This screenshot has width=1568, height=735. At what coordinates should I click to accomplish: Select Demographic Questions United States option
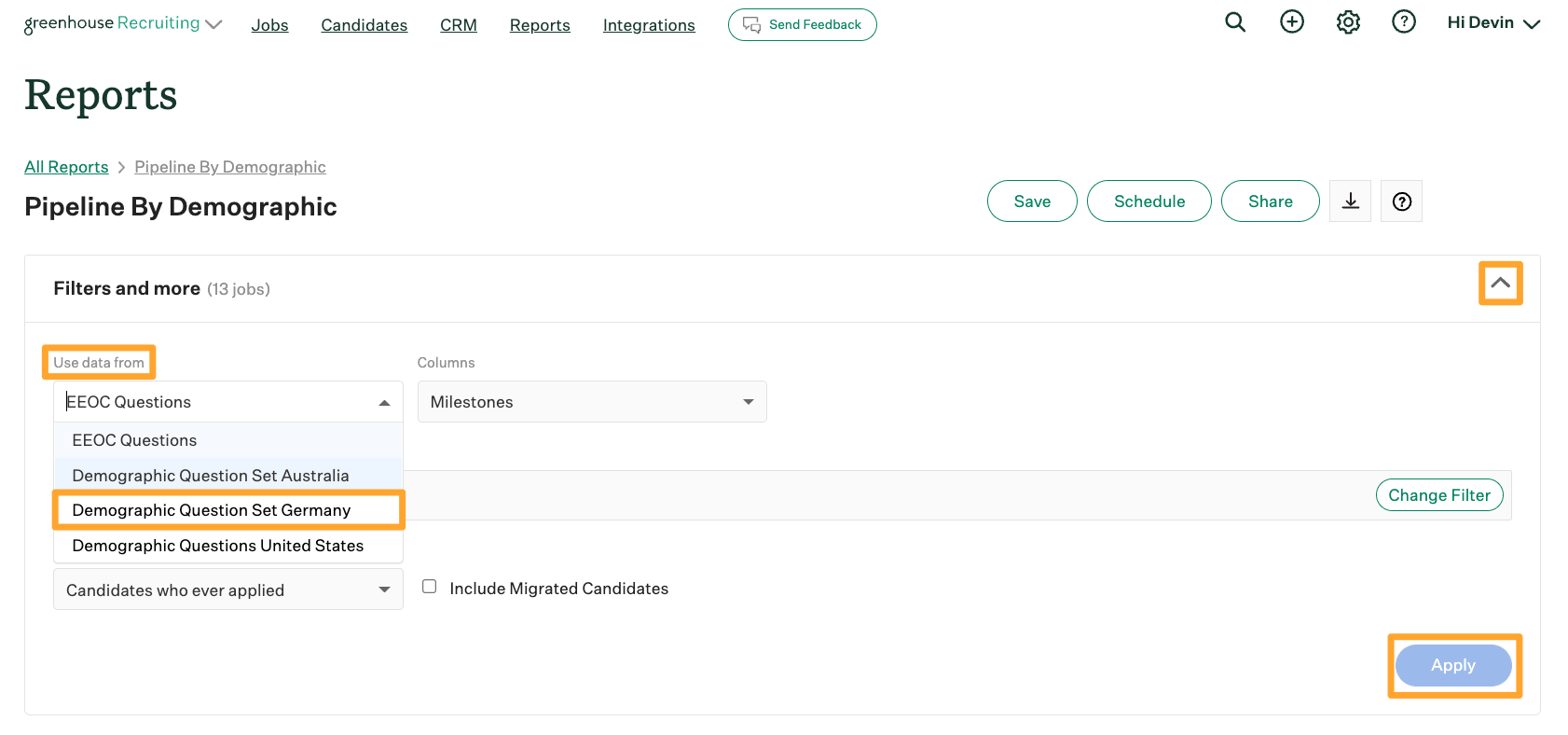coord(228,546)
